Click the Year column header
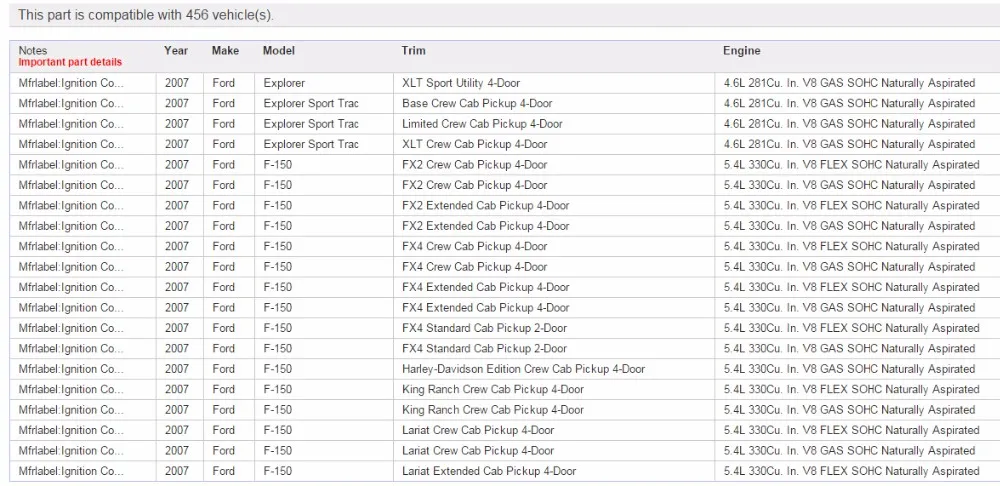Viewport: 1000px width, 486px height. [x=176, y=50]
